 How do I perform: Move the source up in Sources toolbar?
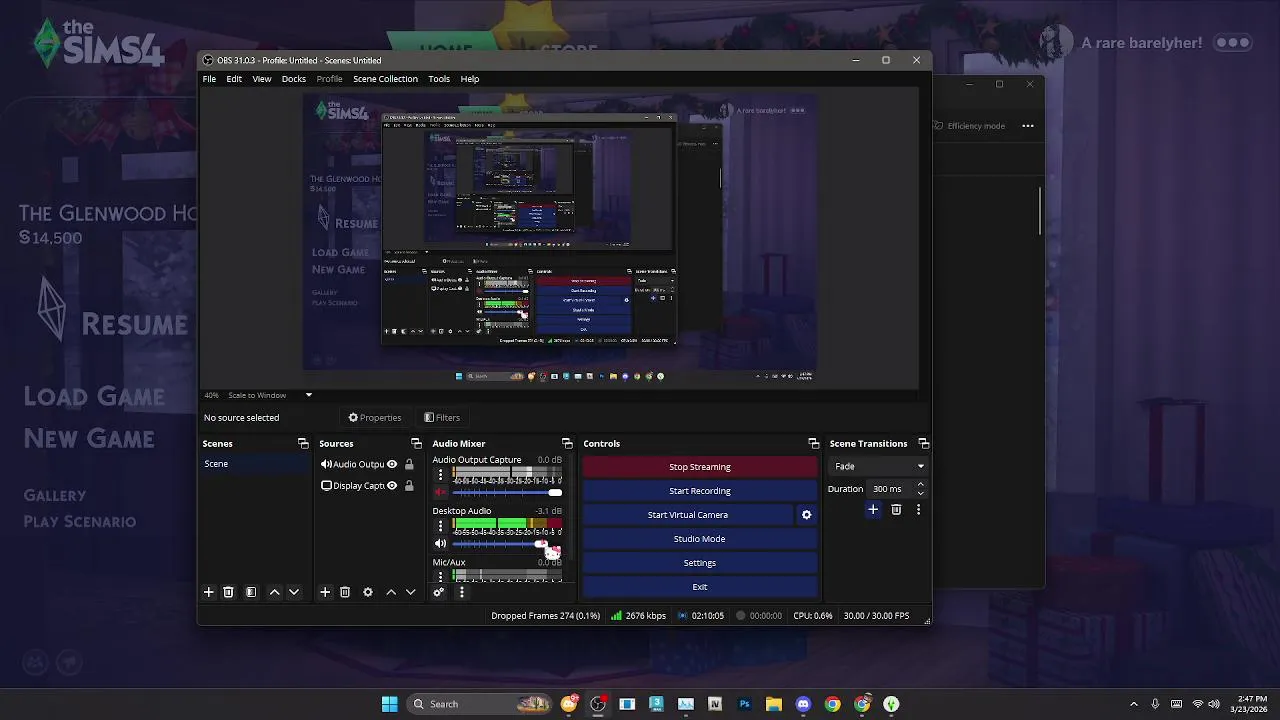tap(391, 592)
